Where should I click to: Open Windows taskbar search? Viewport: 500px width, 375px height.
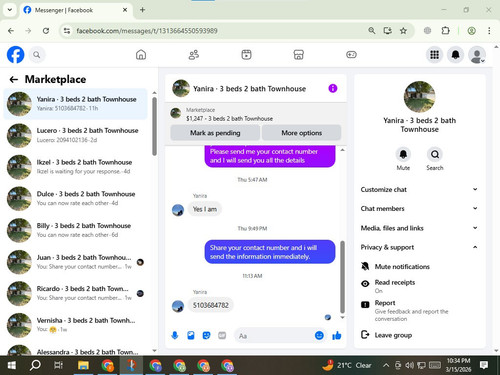pos(35,365)
